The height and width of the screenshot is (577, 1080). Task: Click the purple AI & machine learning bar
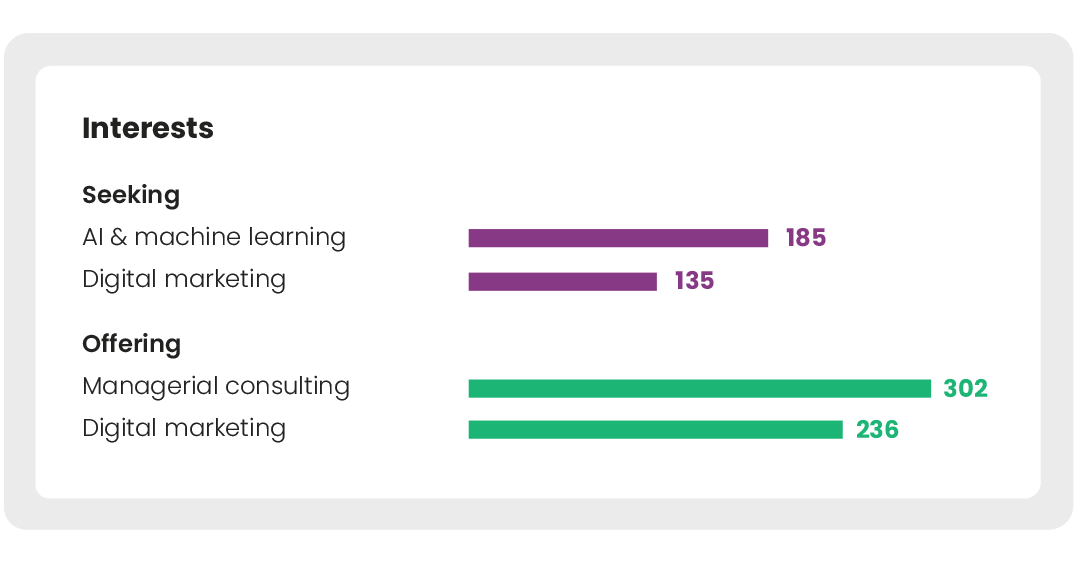618,238
